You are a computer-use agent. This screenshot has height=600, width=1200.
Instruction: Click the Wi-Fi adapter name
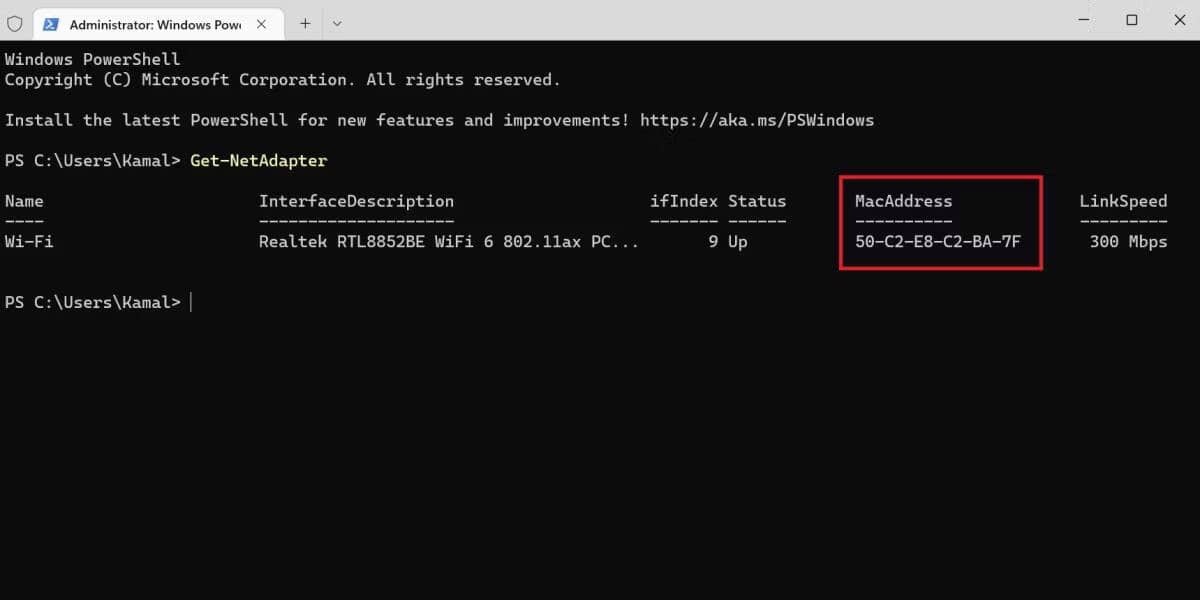pyautogui.click(x=29, y=242)
